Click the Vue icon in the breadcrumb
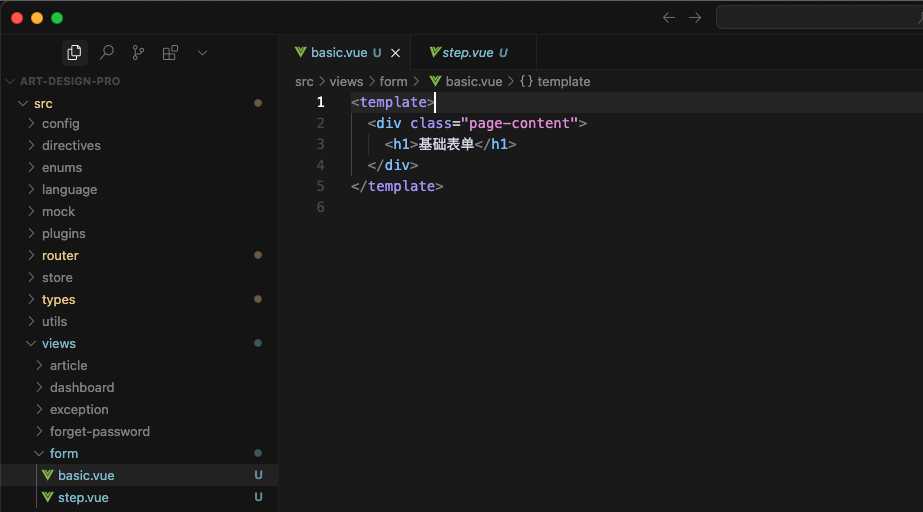Image resolution: width=923 pixels, height=512 pixels. (x=435, y=81)
